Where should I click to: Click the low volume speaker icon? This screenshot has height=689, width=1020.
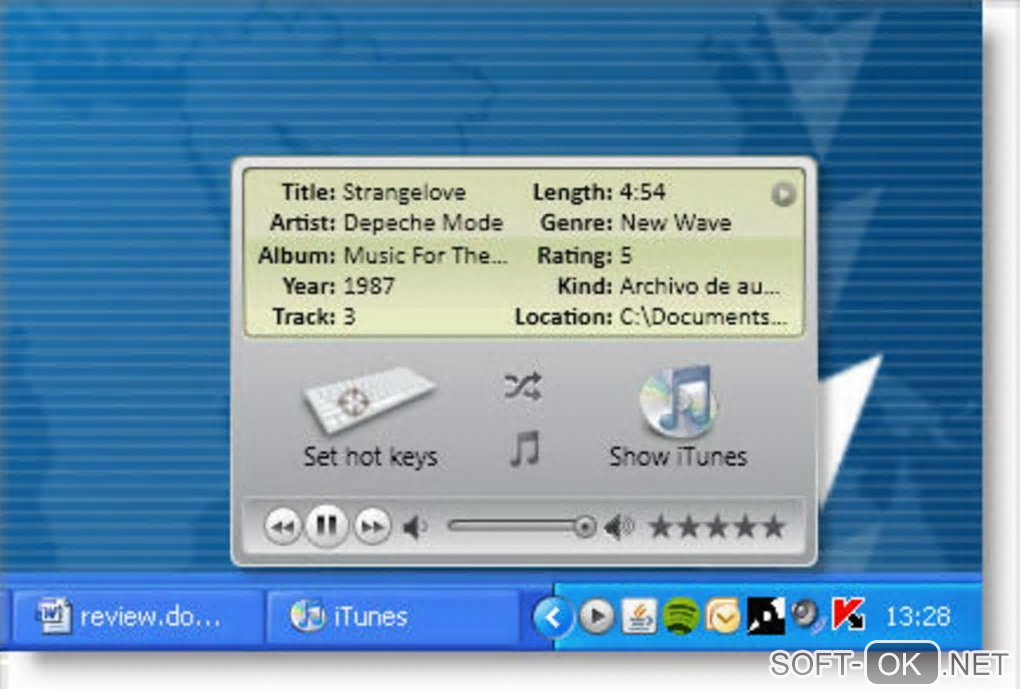415,526
